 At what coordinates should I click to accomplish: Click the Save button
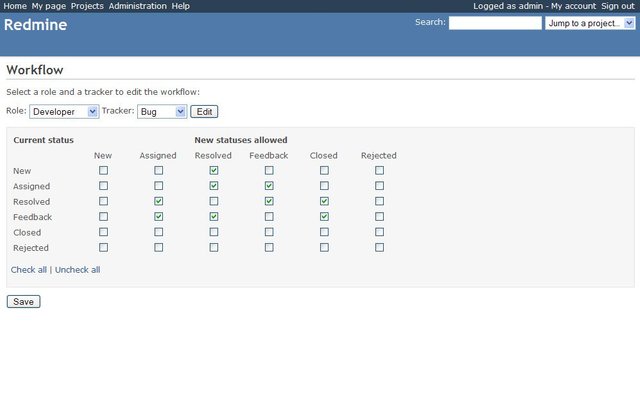click(x=23, y=302)
